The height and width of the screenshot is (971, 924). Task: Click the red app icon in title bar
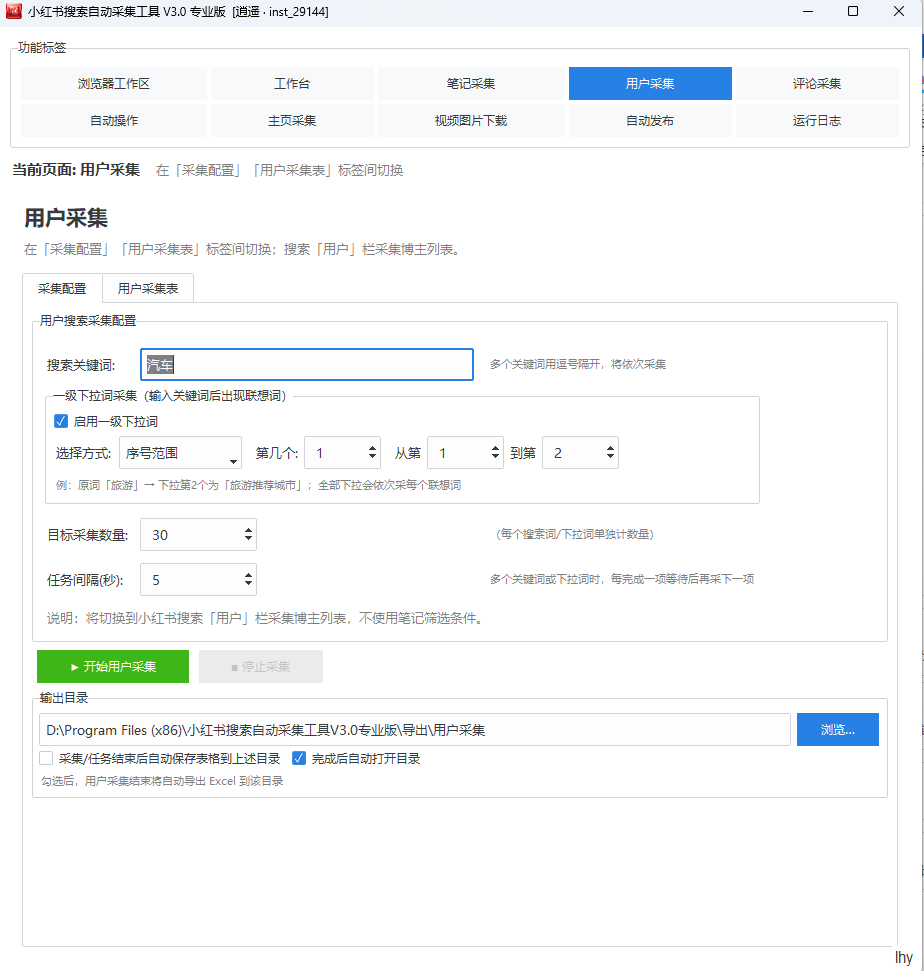pyautogui.click(x=14, y=11)
